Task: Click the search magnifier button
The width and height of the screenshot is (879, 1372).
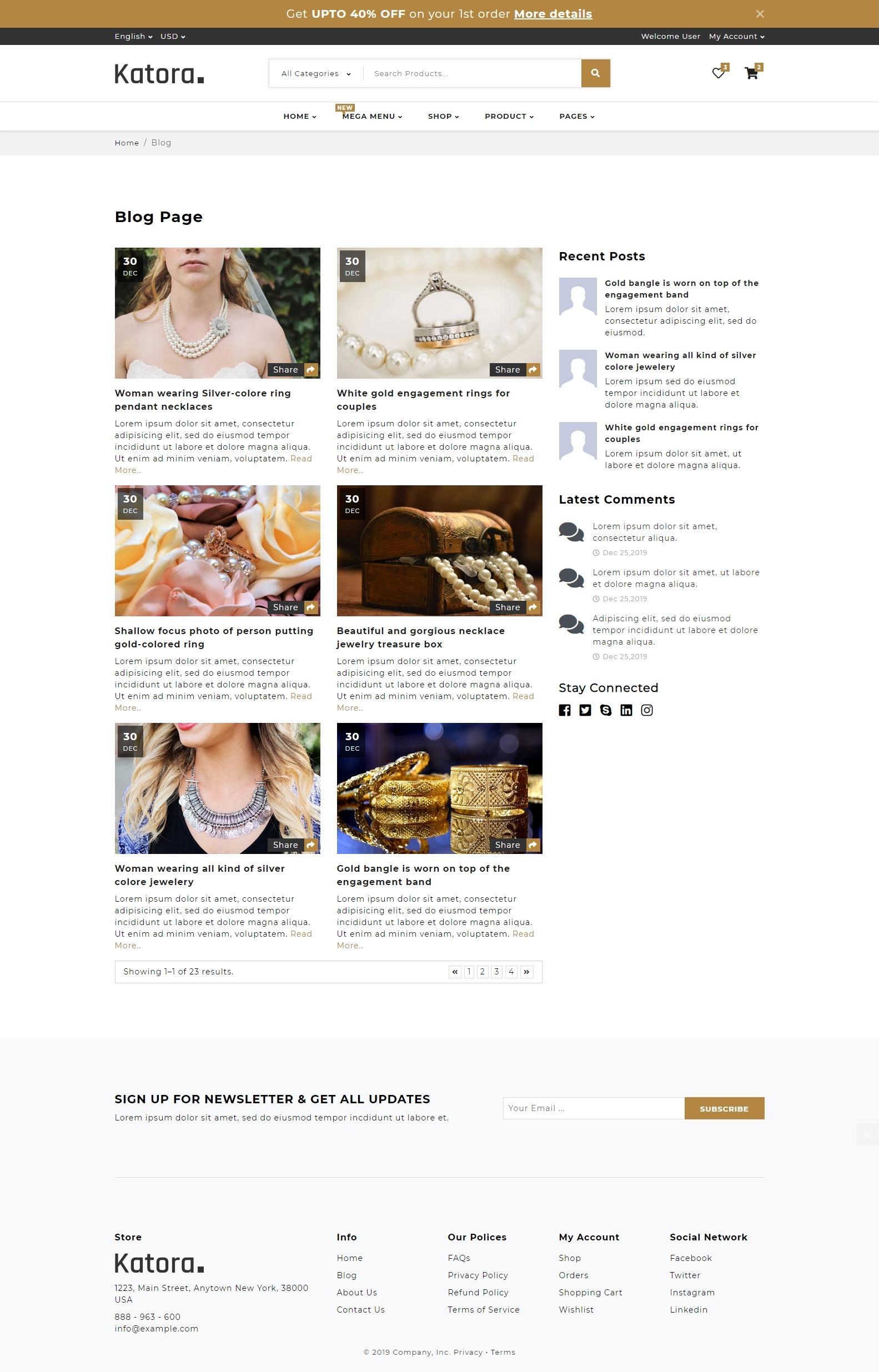Action: [595, 73]
